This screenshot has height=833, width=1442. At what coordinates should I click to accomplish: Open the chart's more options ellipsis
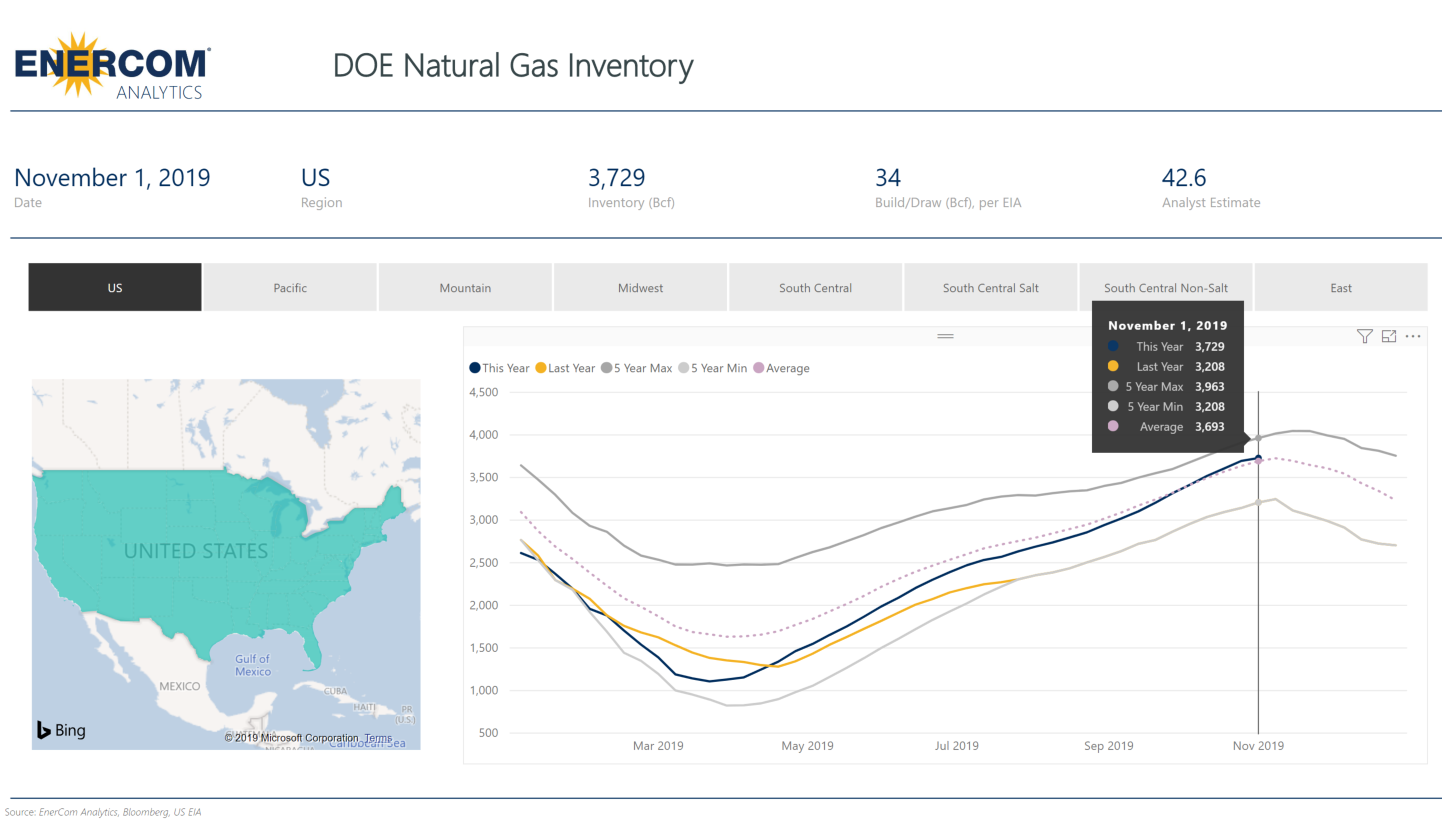1413,336
